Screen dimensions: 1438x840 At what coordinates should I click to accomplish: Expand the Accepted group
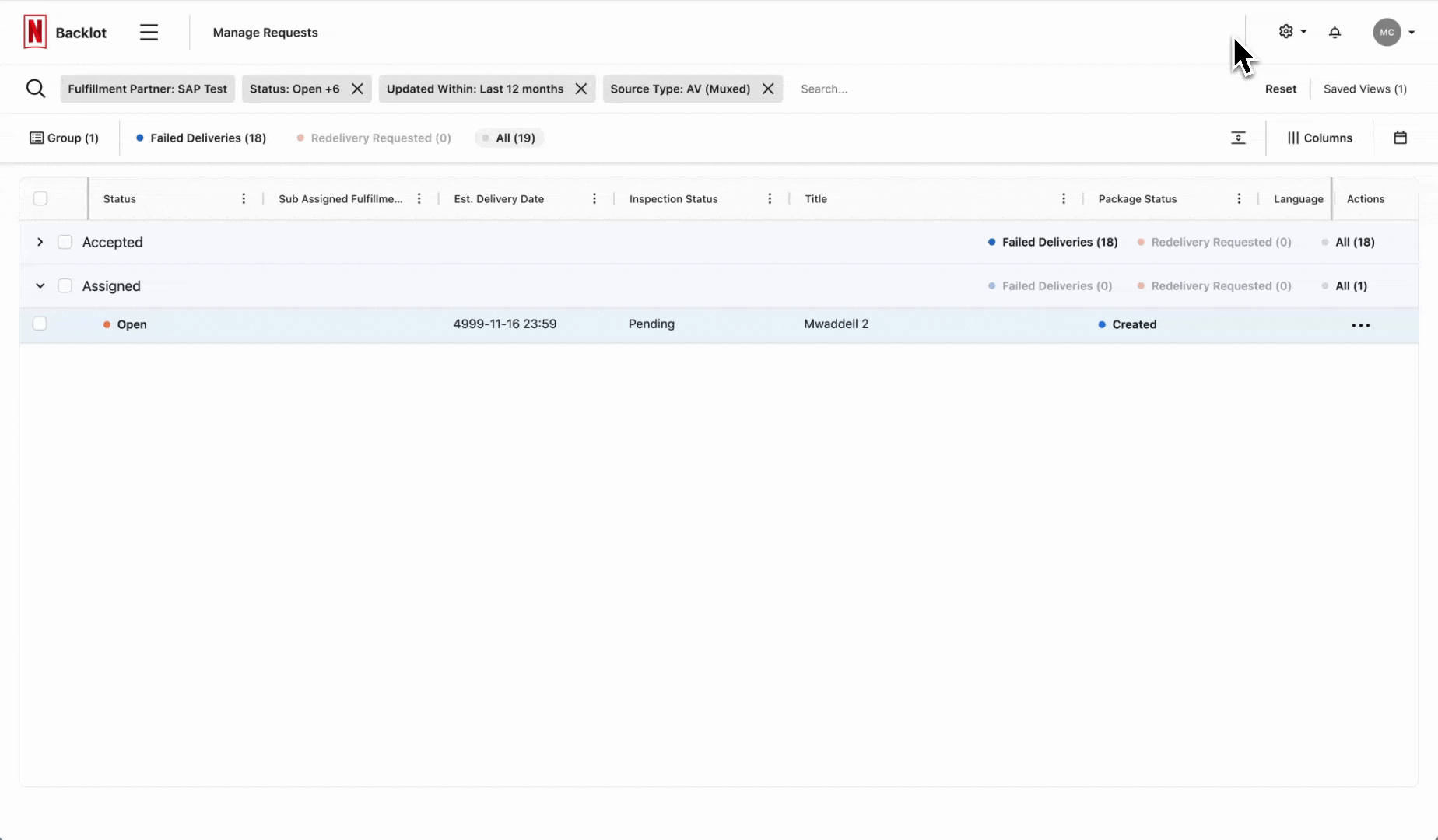(40, 242)
